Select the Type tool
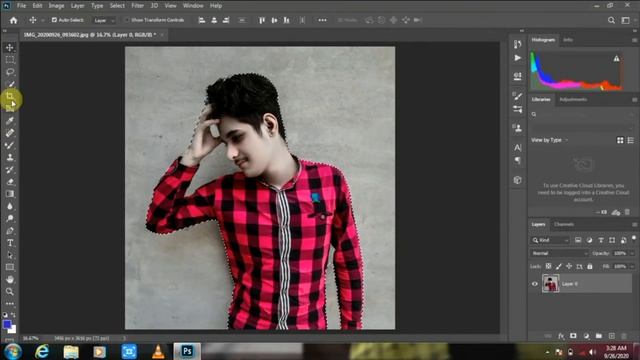This screenshot has width=640, height=360. point(10,243)
